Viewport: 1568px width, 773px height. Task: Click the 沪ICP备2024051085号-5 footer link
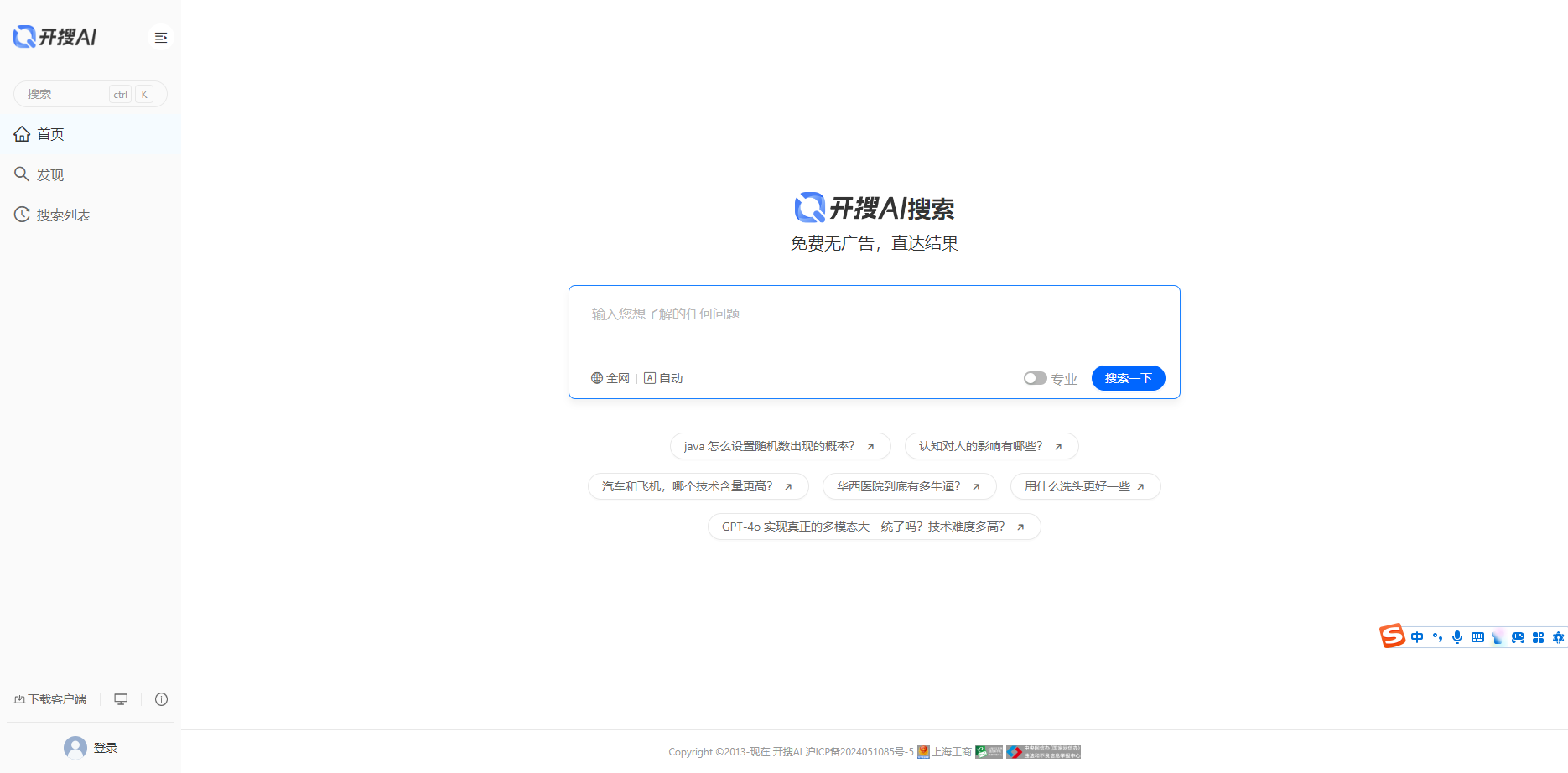859,752
